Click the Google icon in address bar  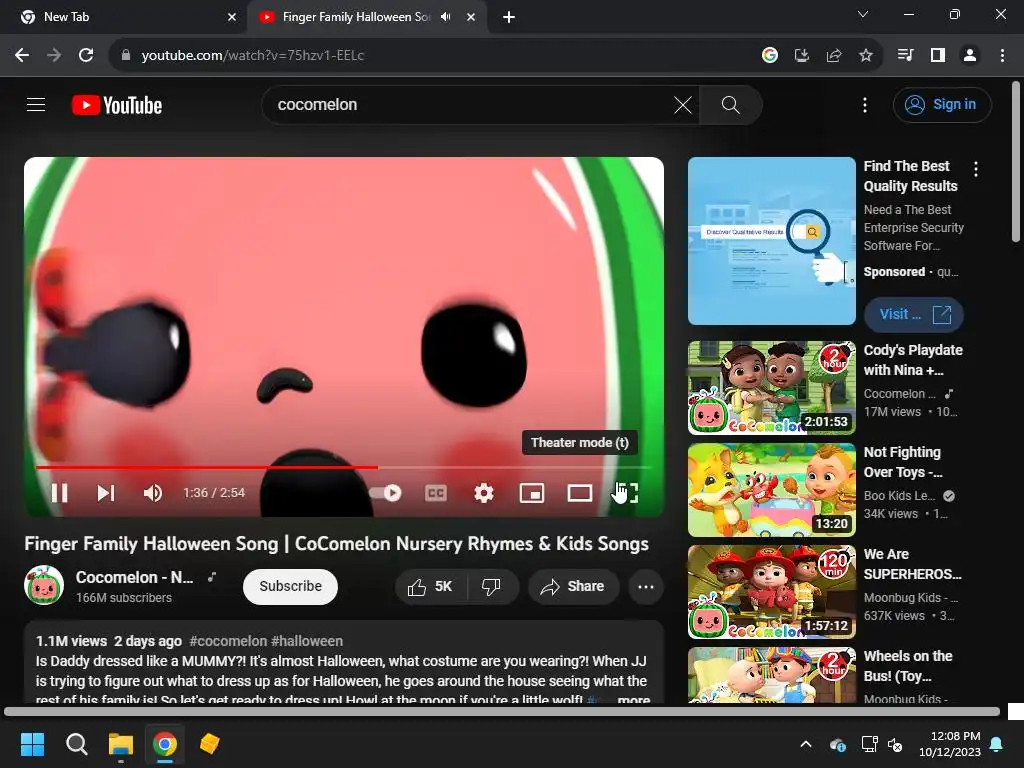[769, 56]
